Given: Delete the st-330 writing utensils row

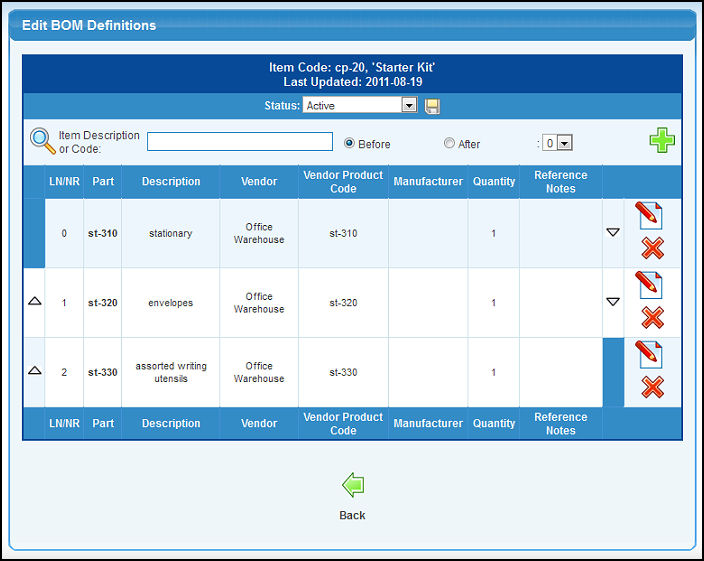Looking at the screenshot, I should (x=652, y=387).
